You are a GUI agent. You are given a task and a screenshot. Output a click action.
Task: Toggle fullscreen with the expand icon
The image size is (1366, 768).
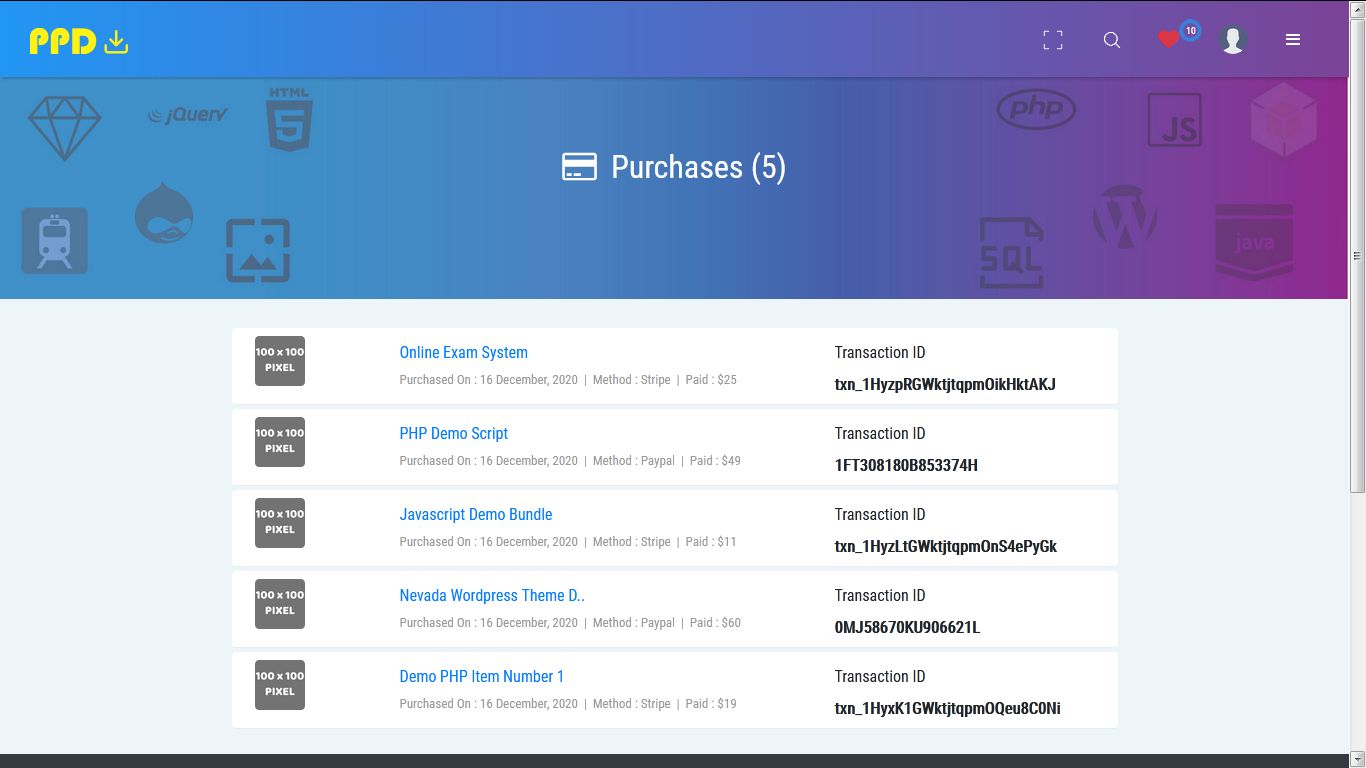coord(1052,39)
